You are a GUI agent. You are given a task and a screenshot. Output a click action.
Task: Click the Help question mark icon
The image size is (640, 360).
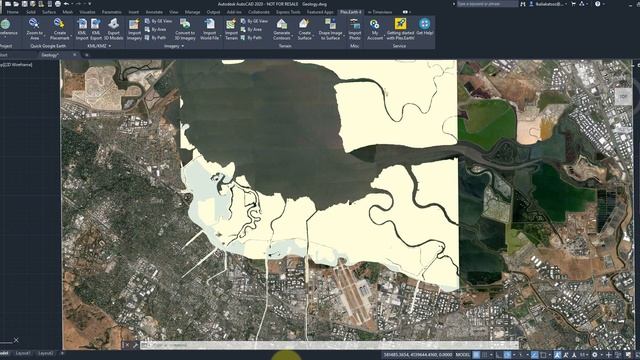coord(598,4)
